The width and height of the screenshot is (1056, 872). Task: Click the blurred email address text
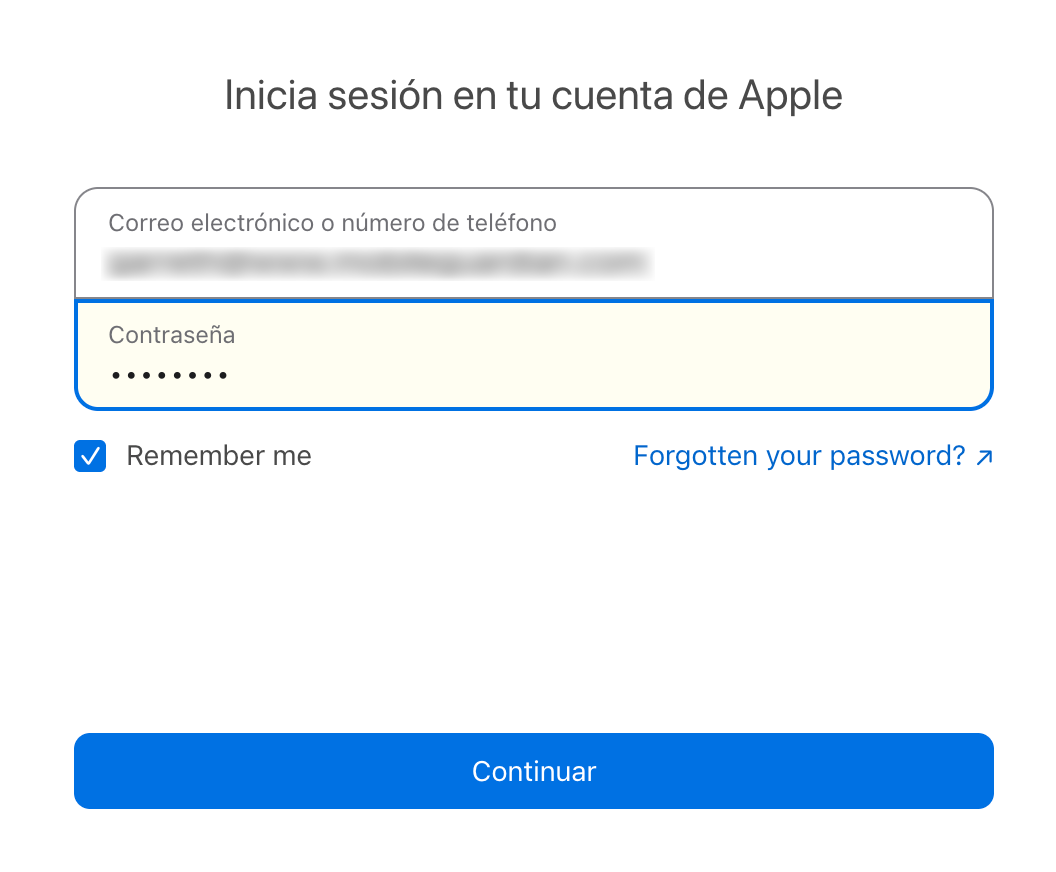(378, 264)
